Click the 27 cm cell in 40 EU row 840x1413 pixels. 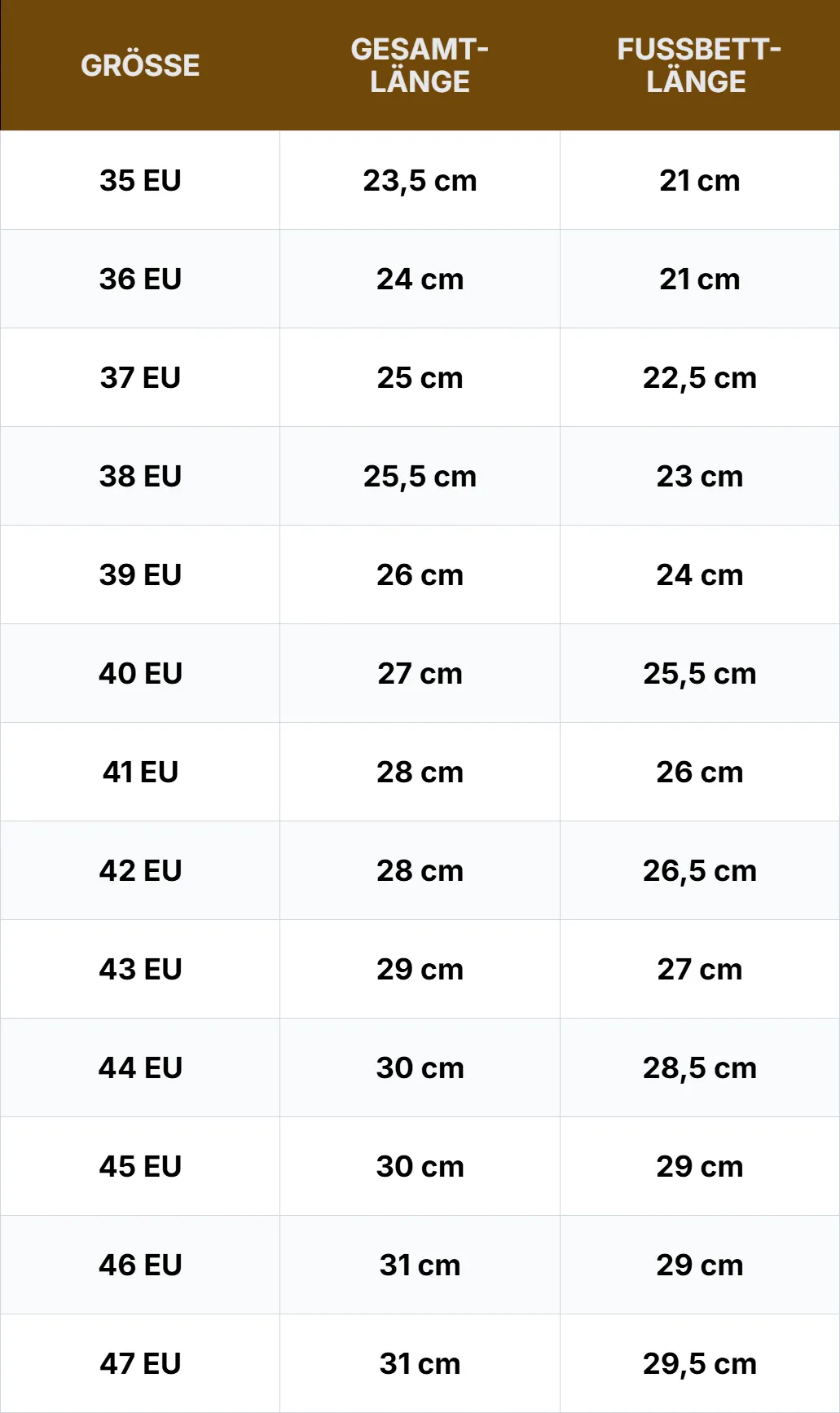click(420, 673)
